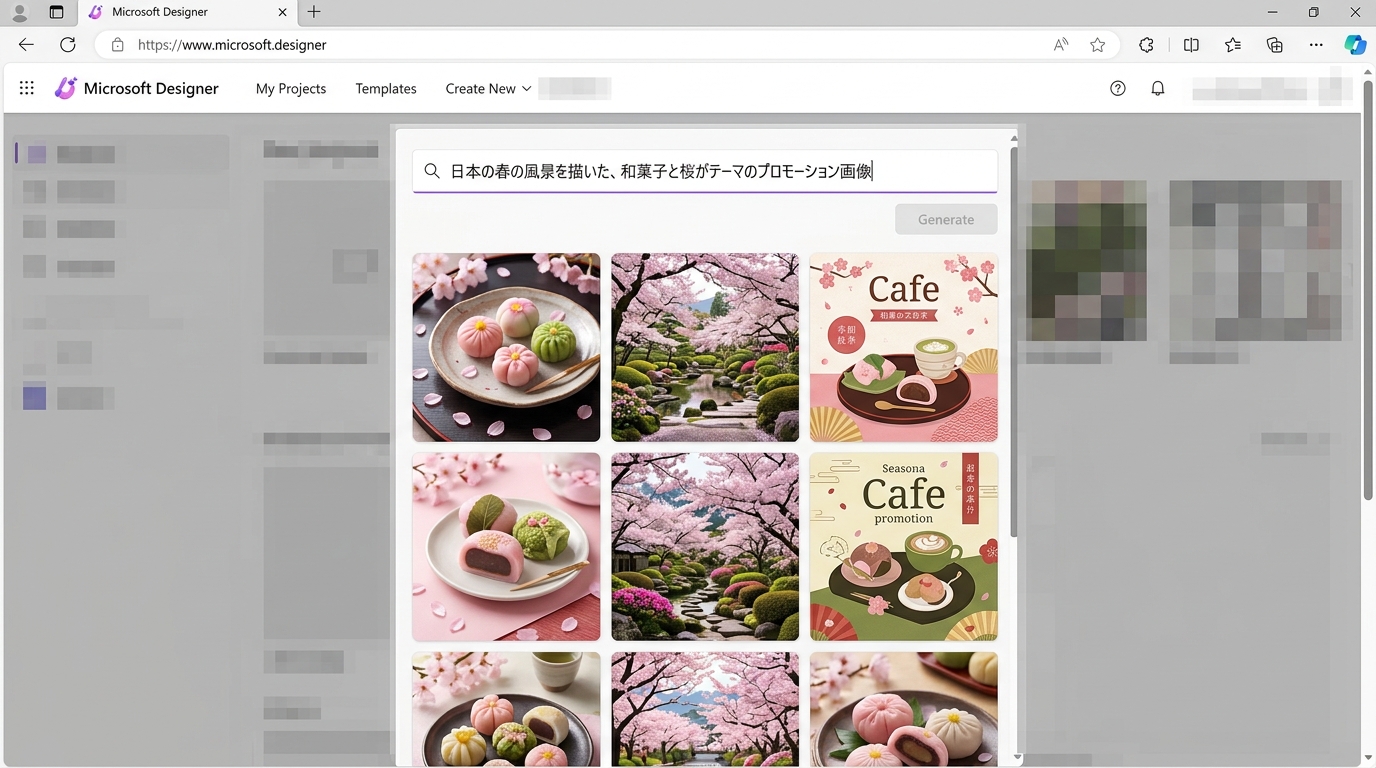
Task: Refresh the current page
Action: (68, 45)
